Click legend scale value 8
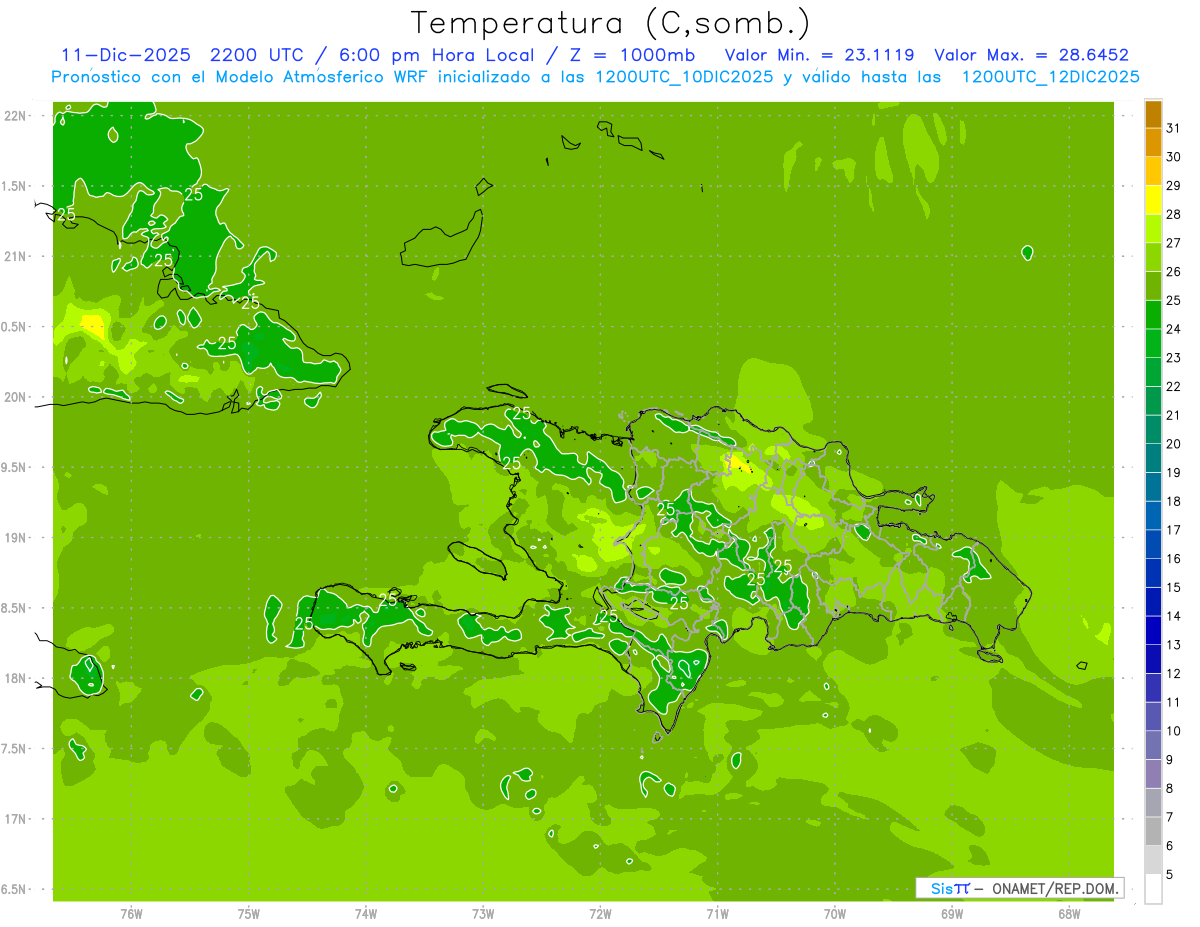The height and width of the screenshot is (927, 1200). (x=1170, y=789)
